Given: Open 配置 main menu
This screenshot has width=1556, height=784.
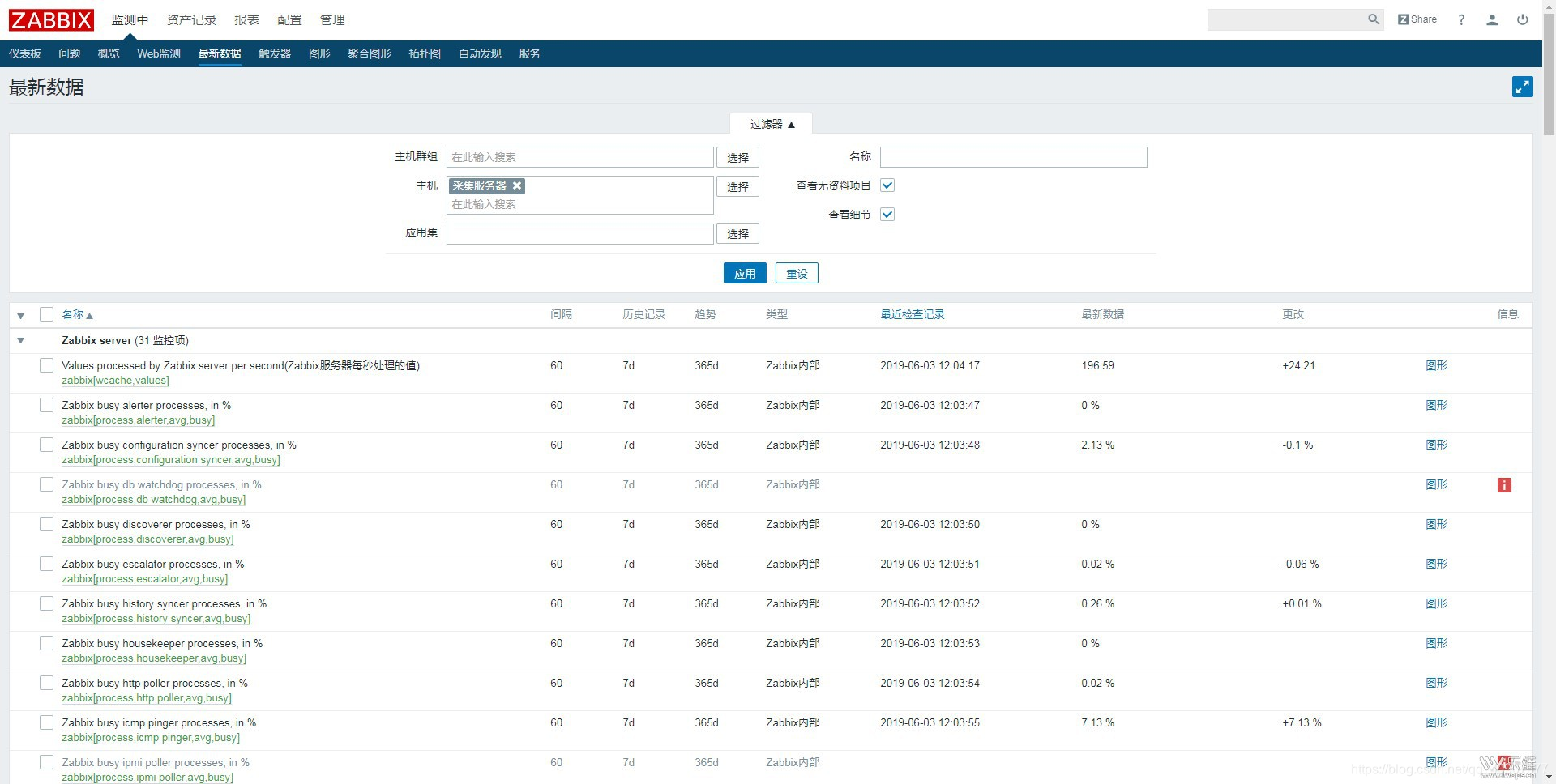Looking at the screenshot, I should [289, 19].
